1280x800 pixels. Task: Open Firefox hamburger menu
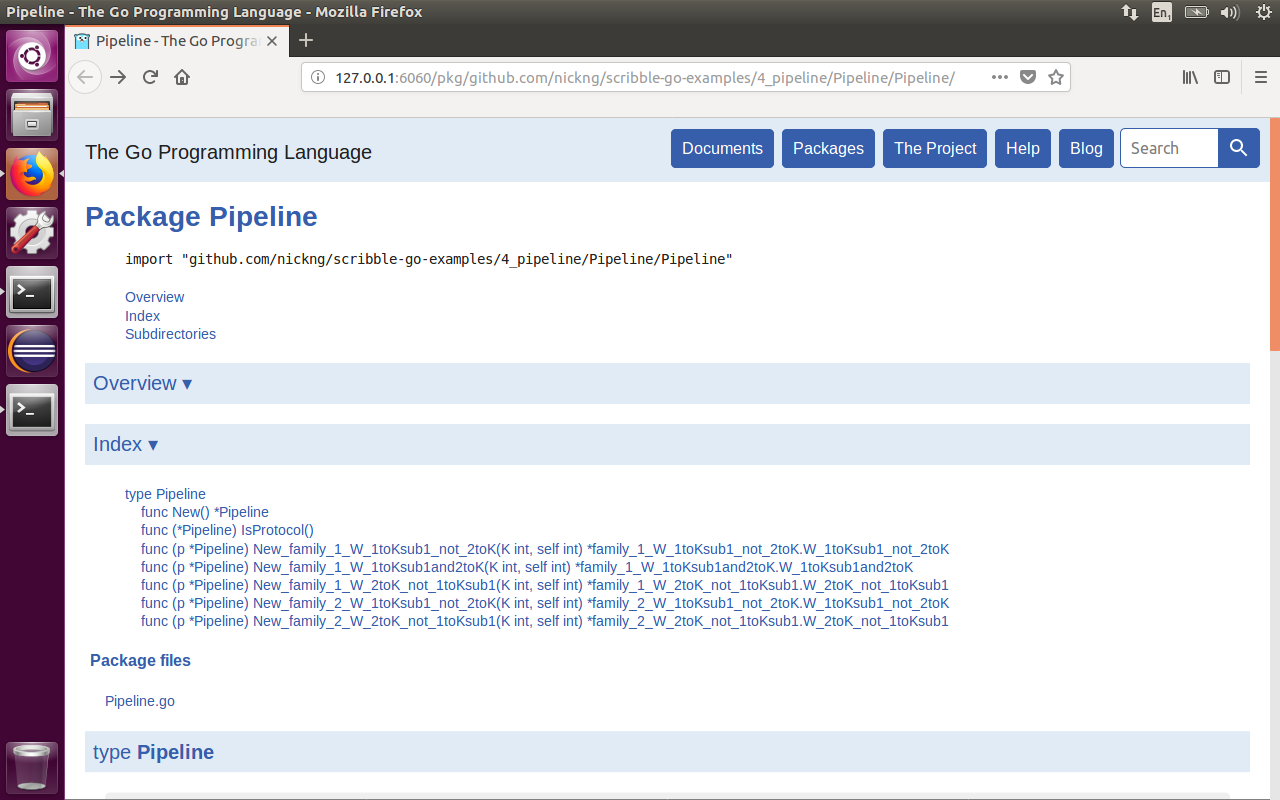pos(1261,77)
